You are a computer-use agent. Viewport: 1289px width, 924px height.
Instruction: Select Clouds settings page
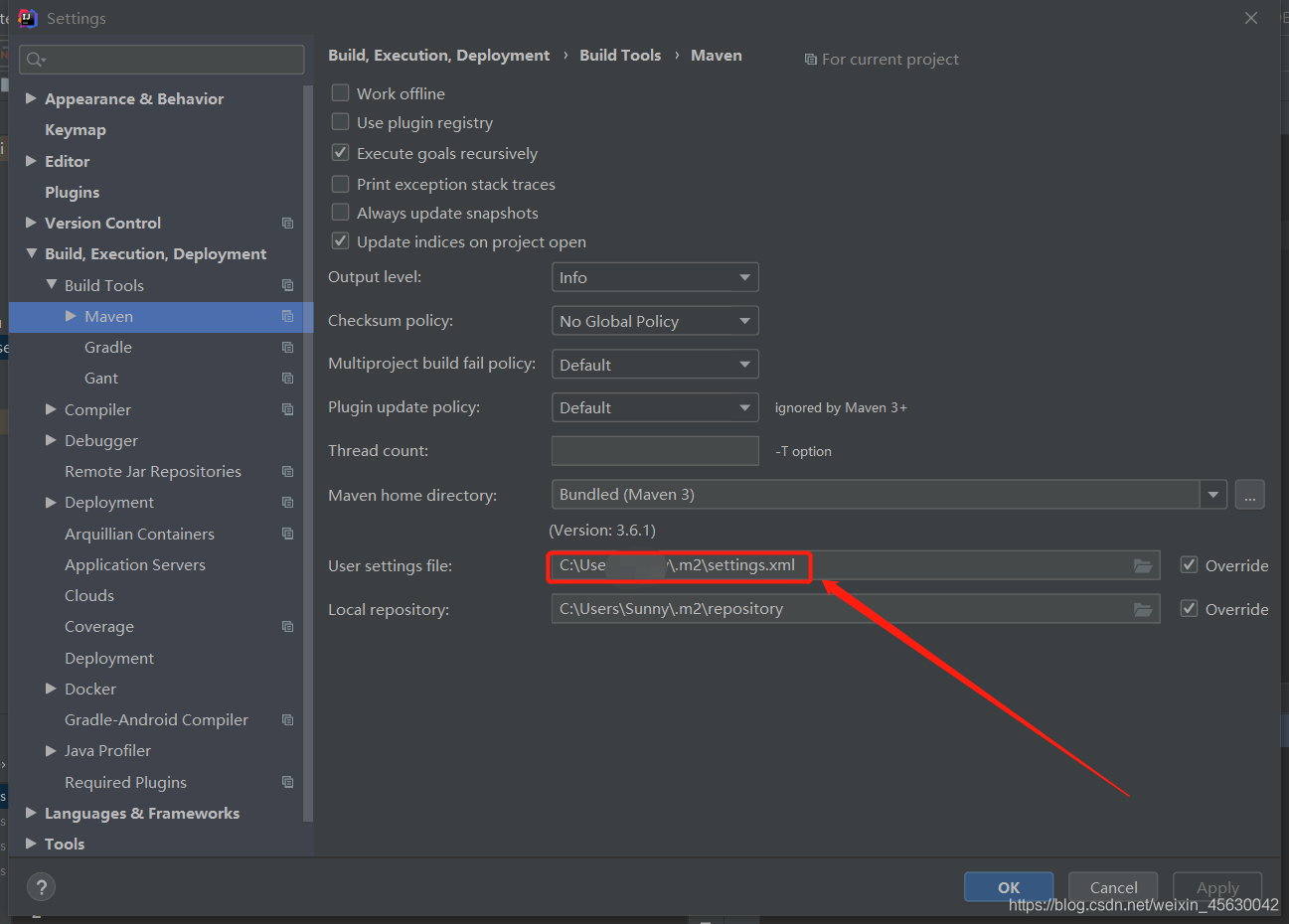tap(89, 596)
